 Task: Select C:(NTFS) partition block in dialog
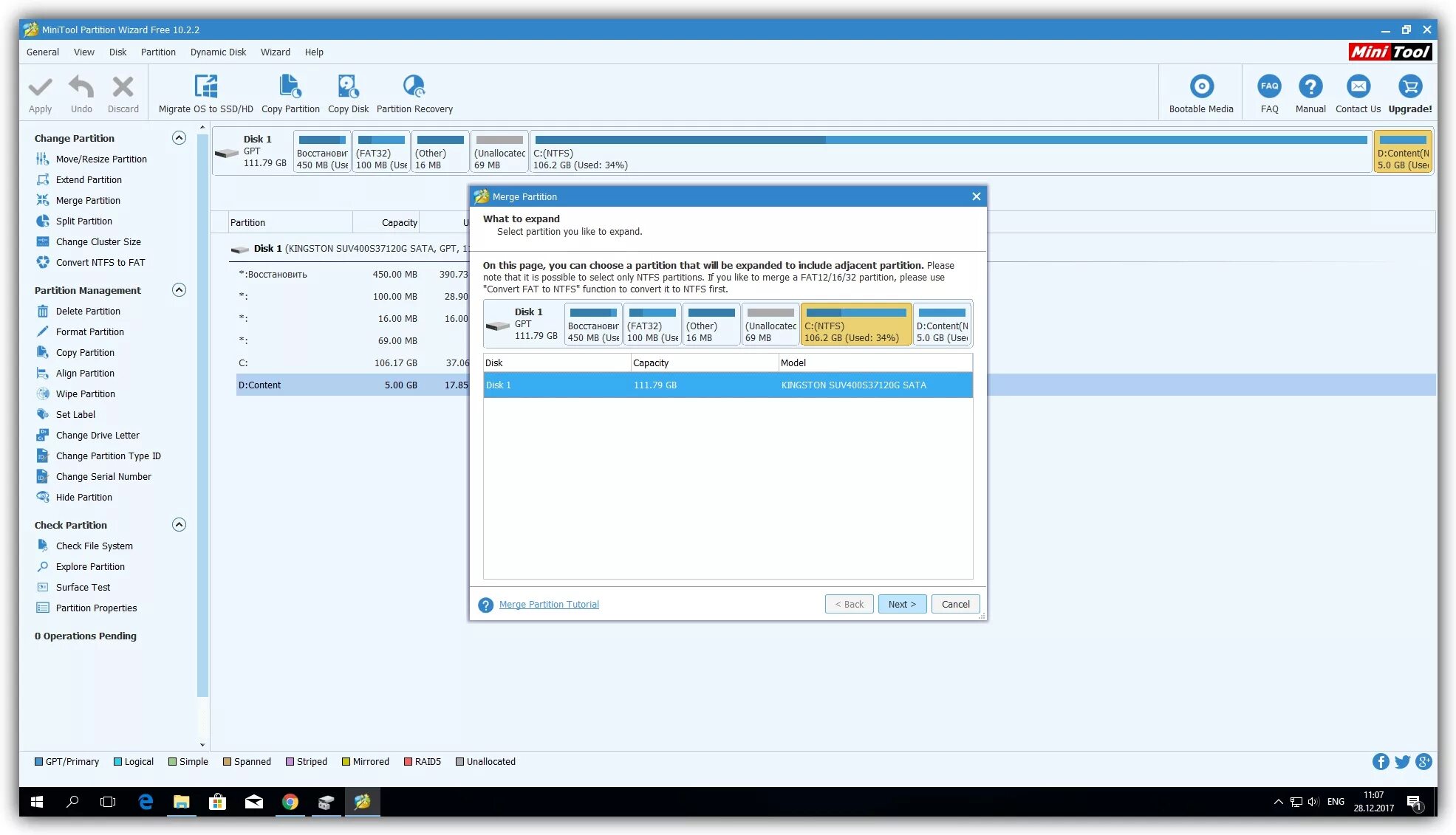click(855, 325)
